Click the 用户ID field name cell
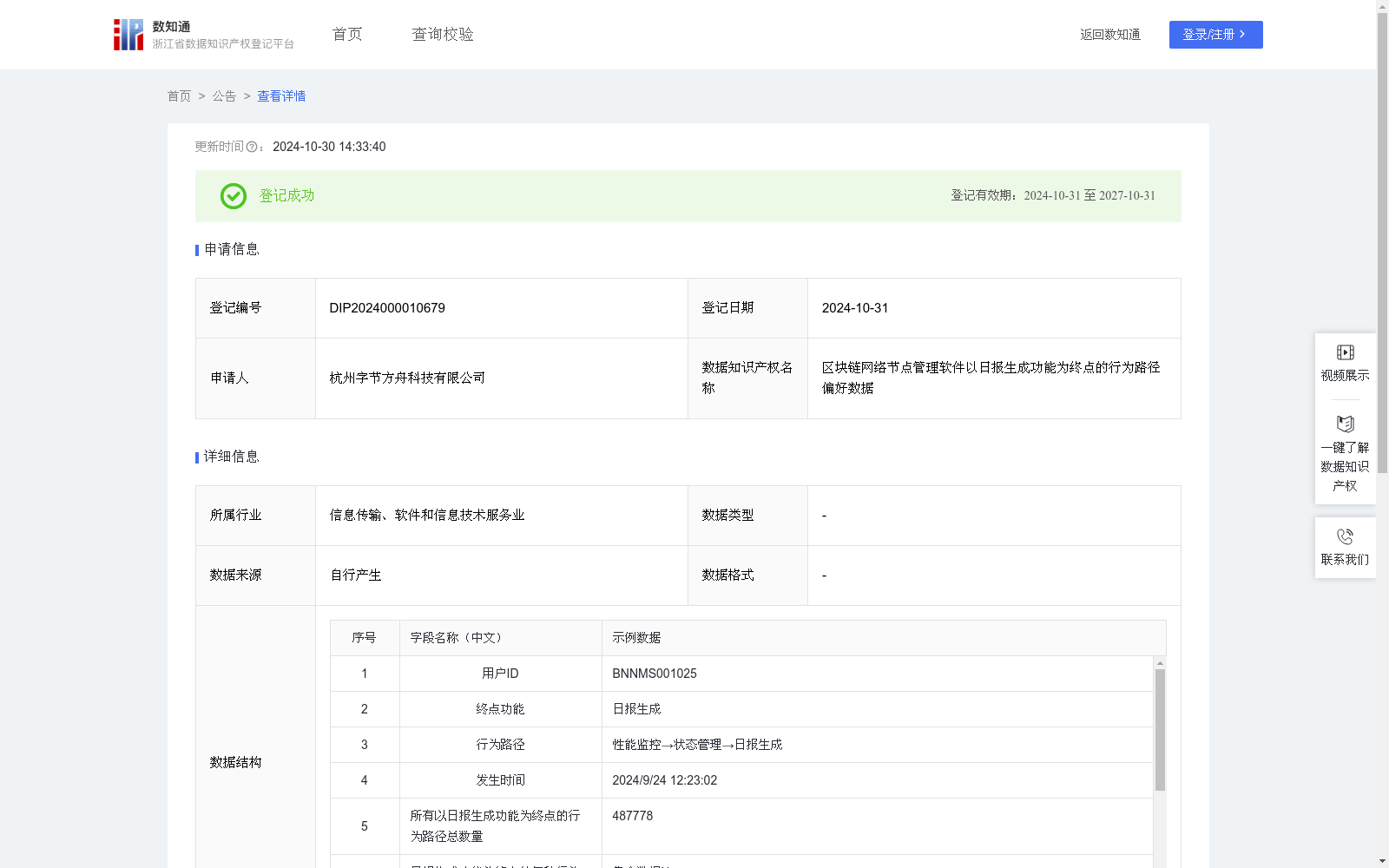 pos(501,674)
